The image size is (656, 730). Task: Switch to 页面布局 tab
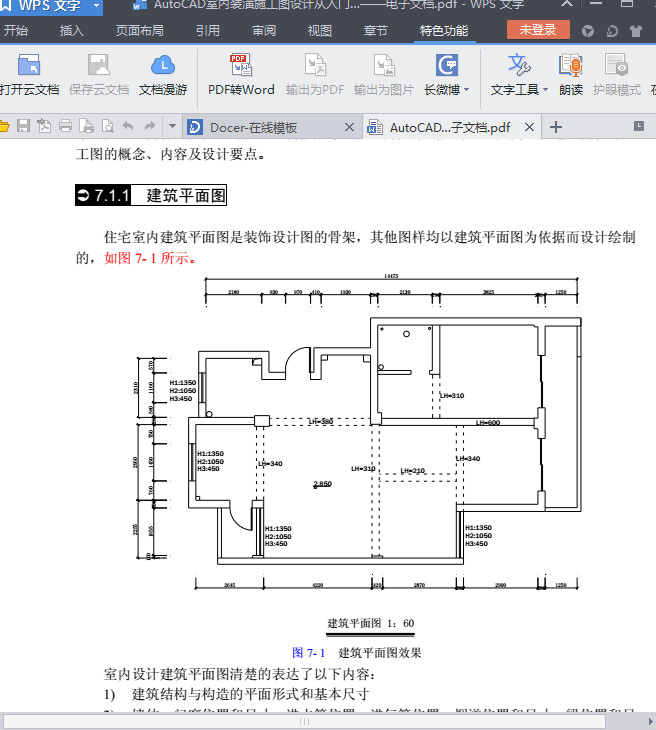coord(139,31)
